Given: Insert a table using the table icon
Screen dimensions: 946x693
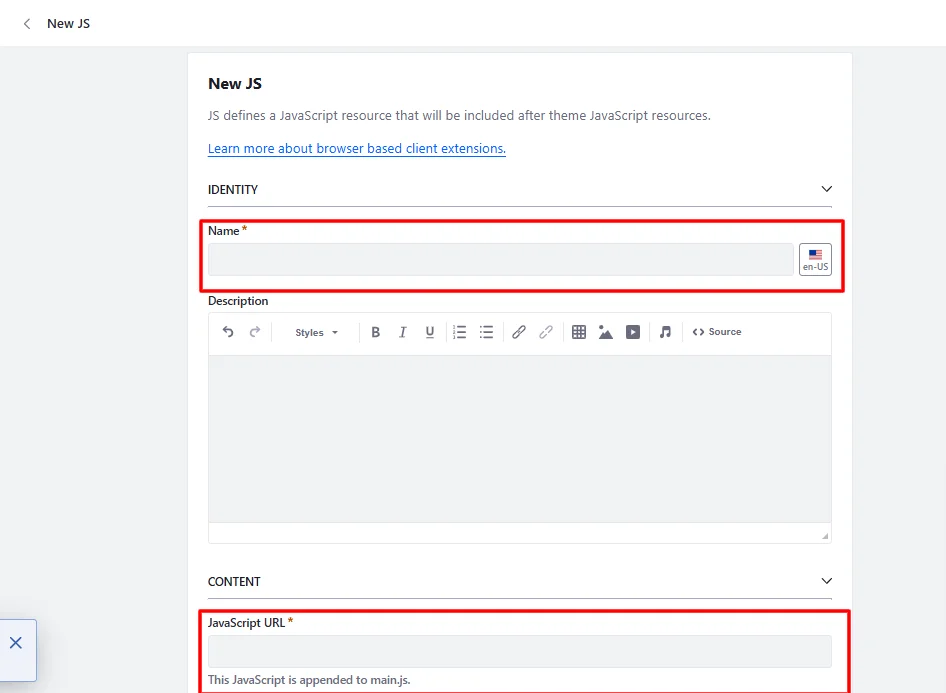Looking at the screenshot, I should pos(579,332).
